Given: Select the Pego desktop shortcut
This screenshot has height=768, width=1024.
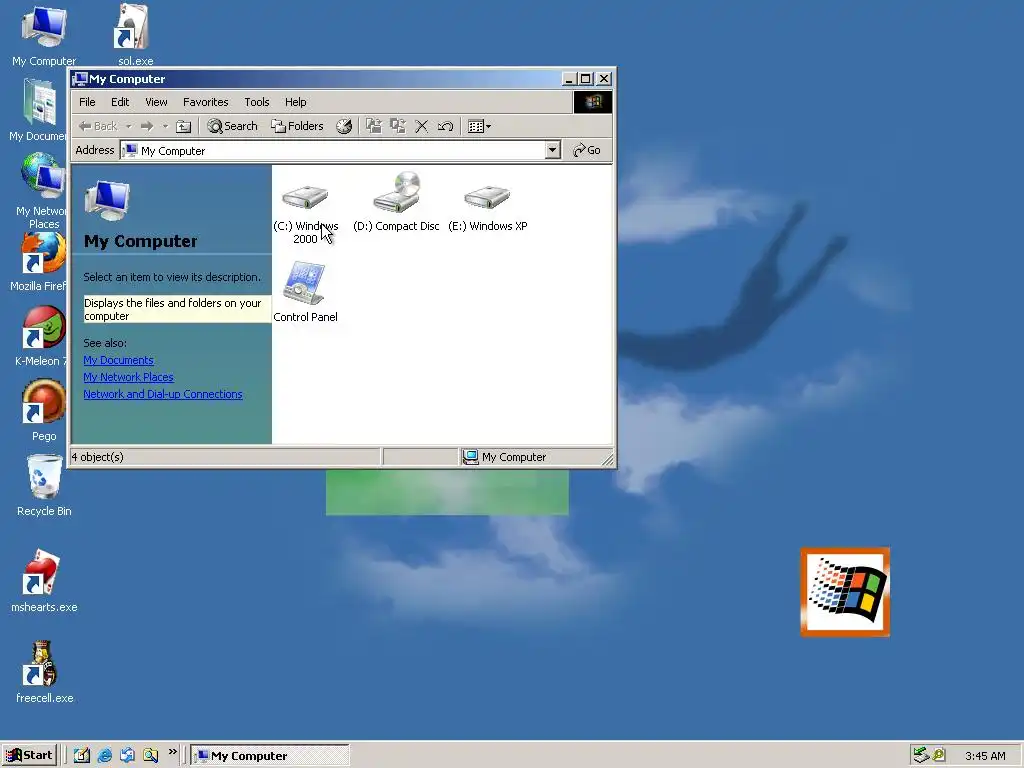Looking at the screenshot, I should (x=44, y=408).
